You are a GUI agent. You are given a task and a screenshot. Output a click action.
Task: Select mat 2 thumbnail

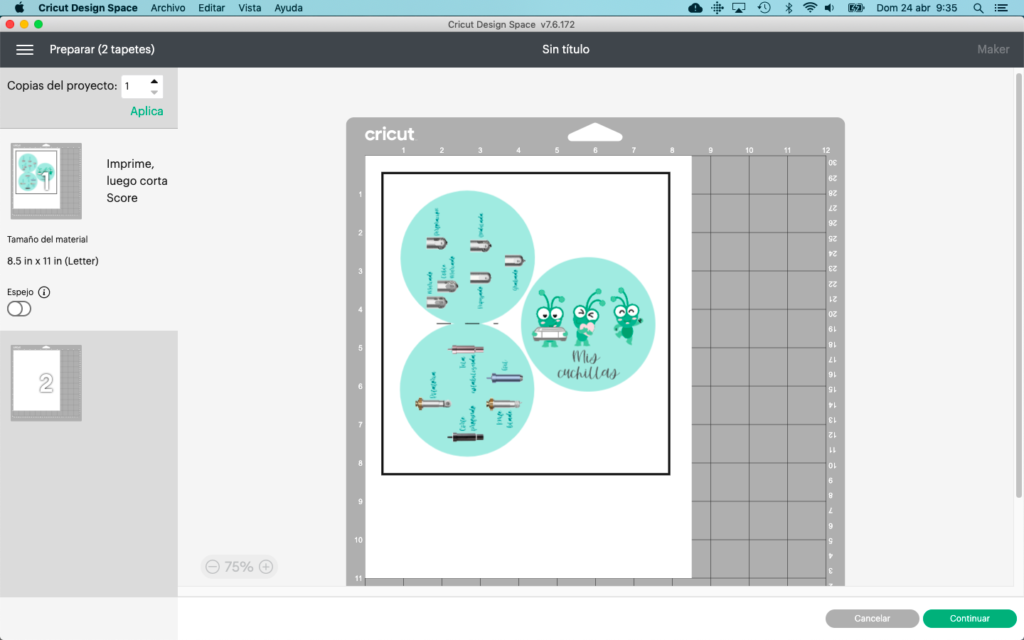(x=46, y=383)
